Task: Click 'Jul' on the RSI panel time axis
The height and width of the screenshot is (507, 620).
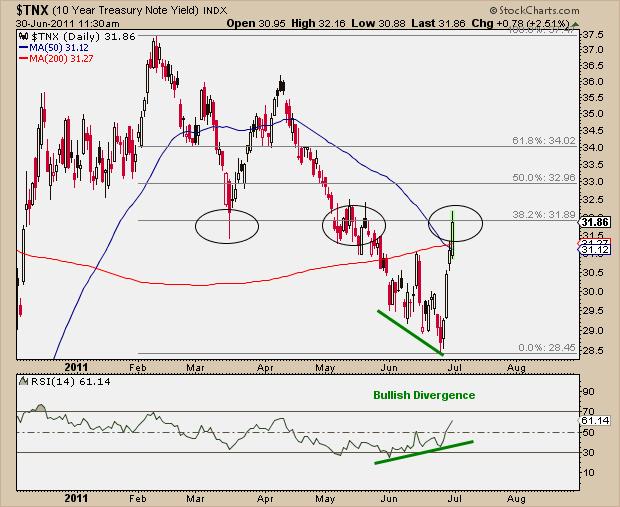Action: (455, 498)
